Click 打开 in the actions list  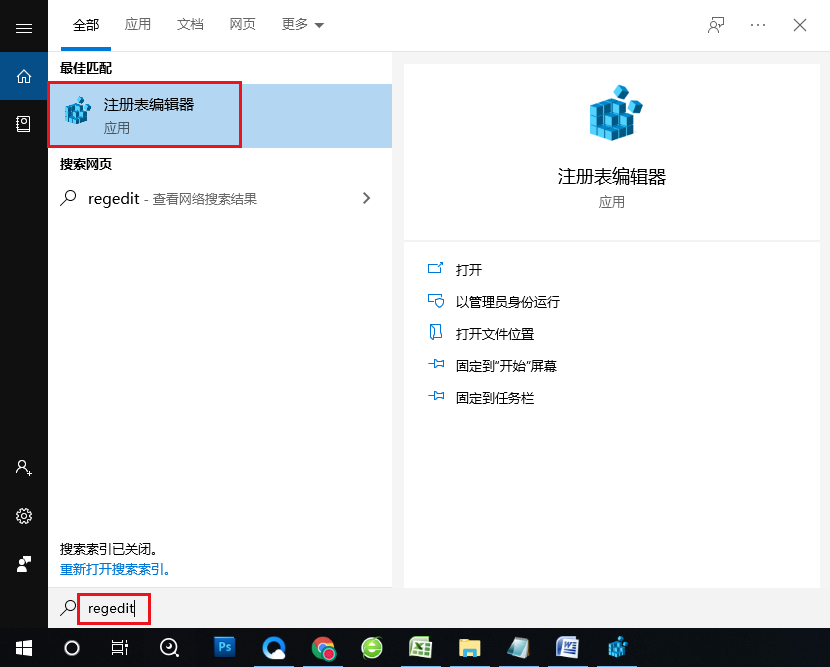click(468, 270)
